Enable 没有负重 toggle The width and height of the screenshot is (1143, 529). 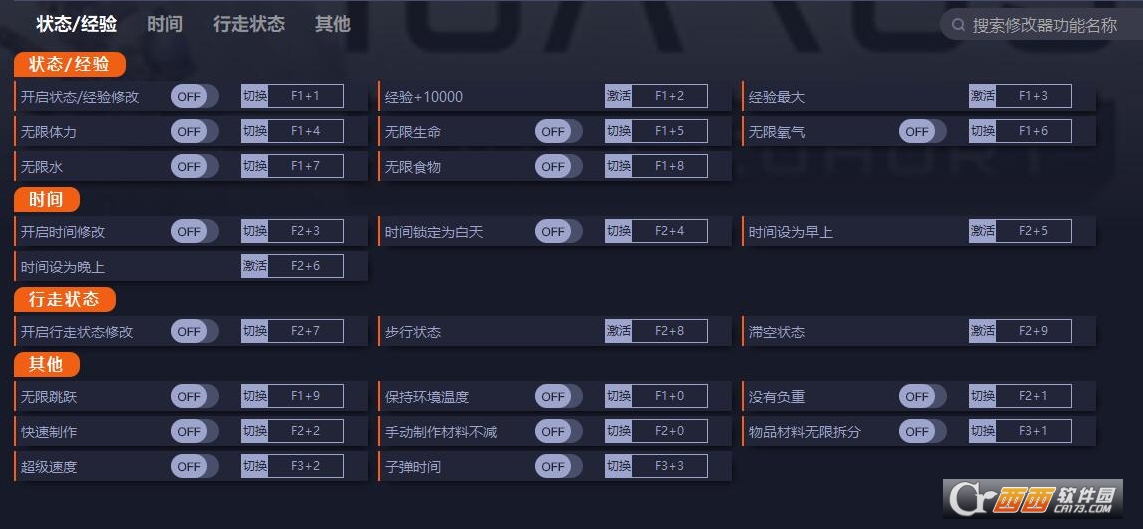[922, 396]
